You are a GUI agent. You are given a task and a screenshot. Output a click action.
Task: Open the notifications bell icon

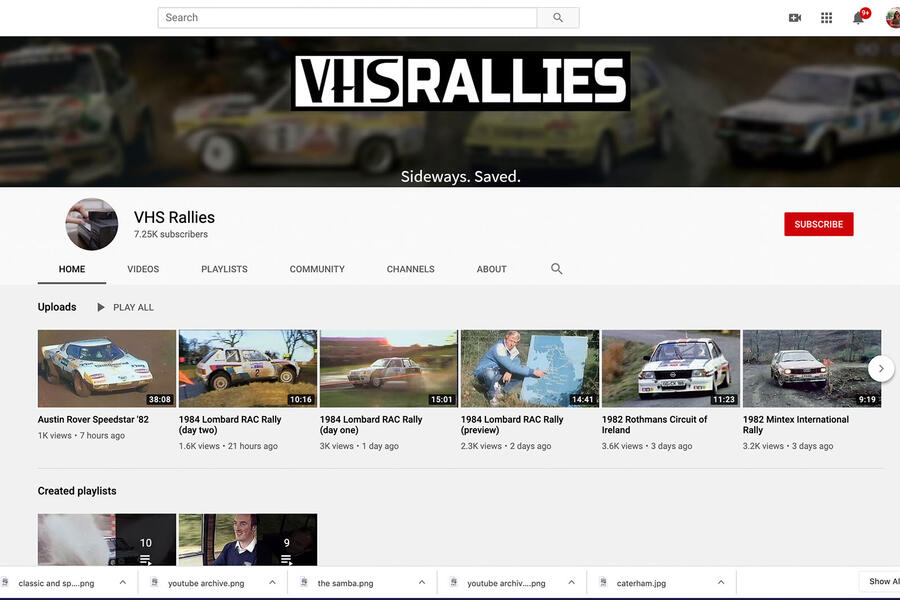tap(858, 18)
